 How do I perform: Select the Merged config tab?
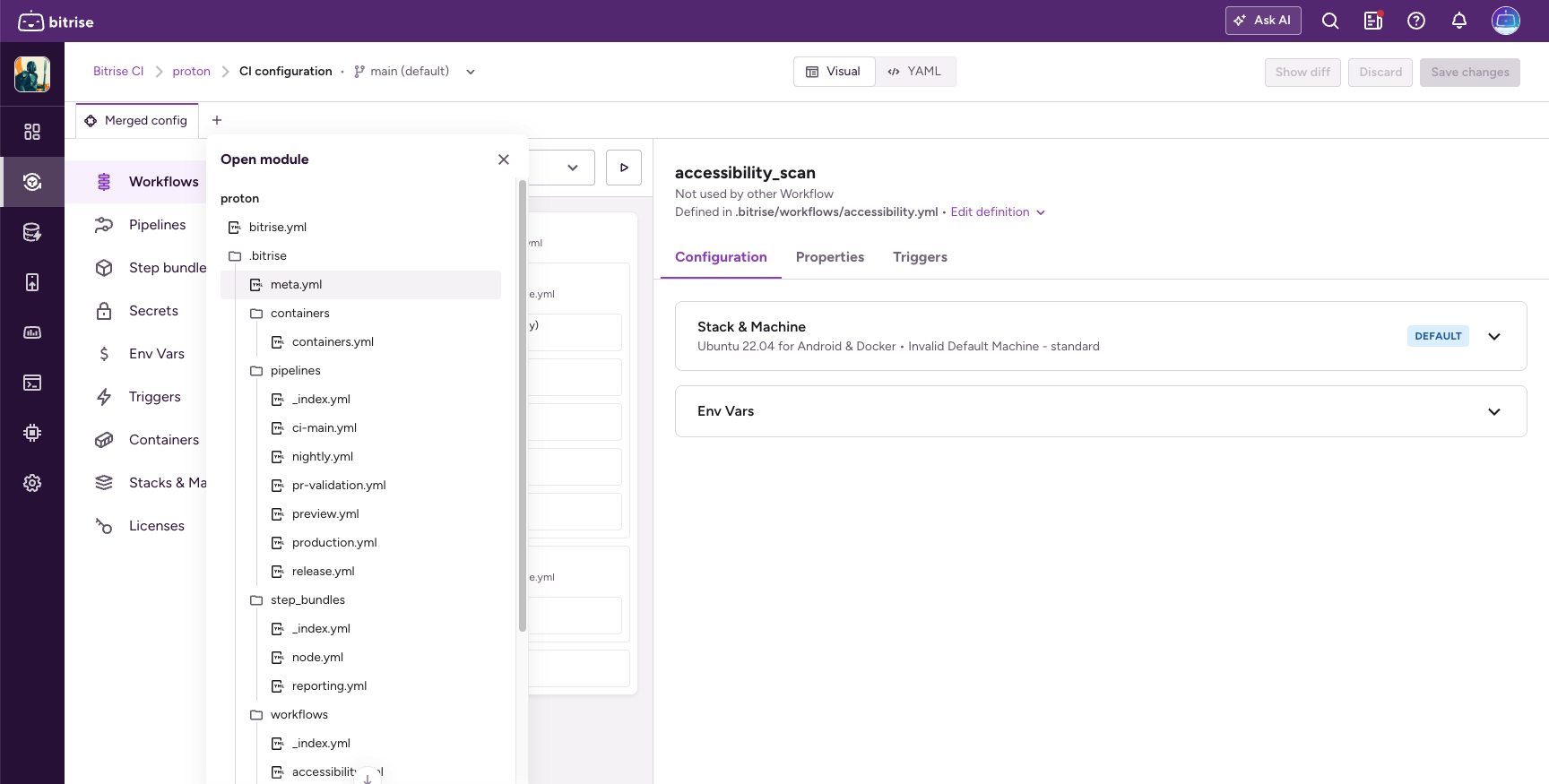[x=137, y=121]
